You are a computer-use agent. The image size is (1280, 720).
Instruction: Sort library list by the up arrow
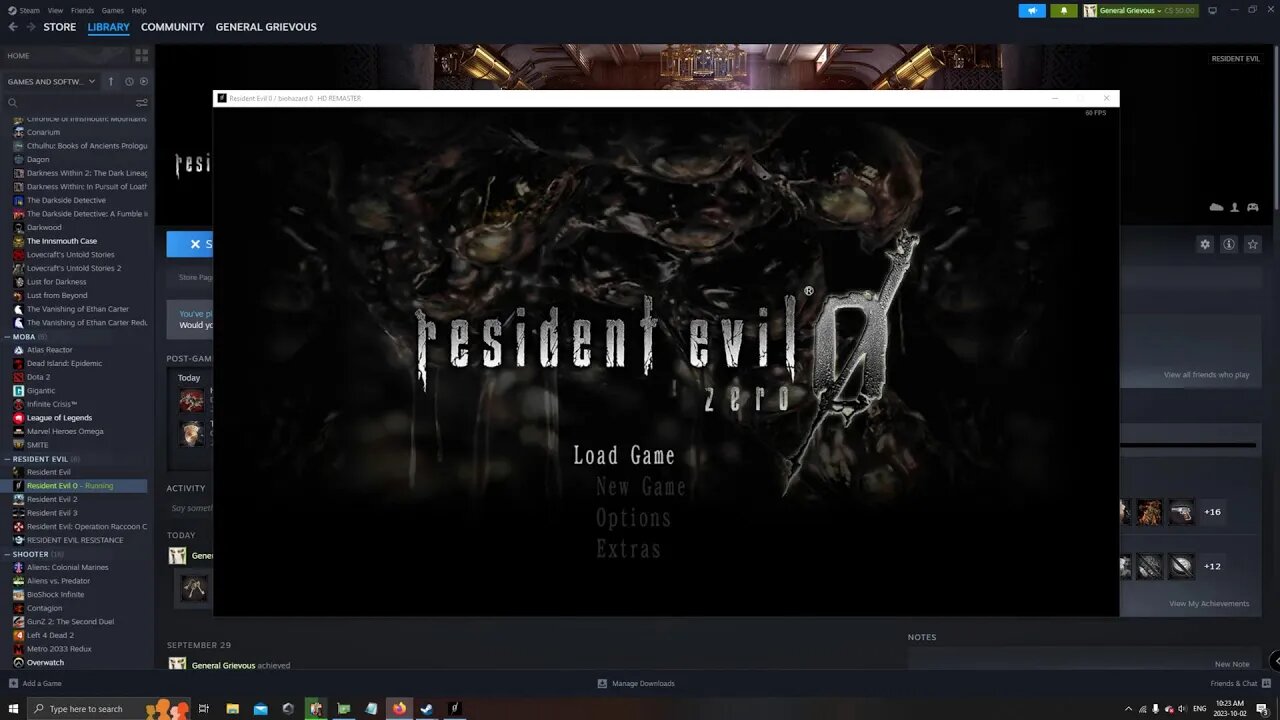pos(111,81)
